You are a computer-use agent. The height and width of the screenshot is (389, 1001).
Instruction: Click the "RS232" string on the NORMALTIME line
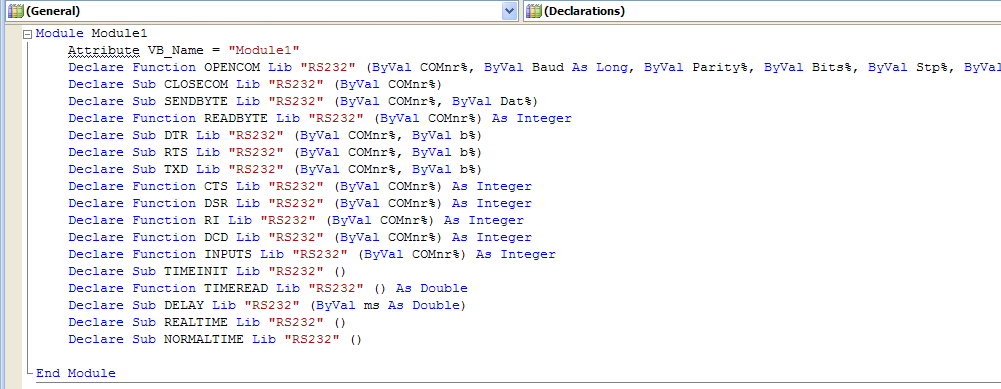coord(312,339)
